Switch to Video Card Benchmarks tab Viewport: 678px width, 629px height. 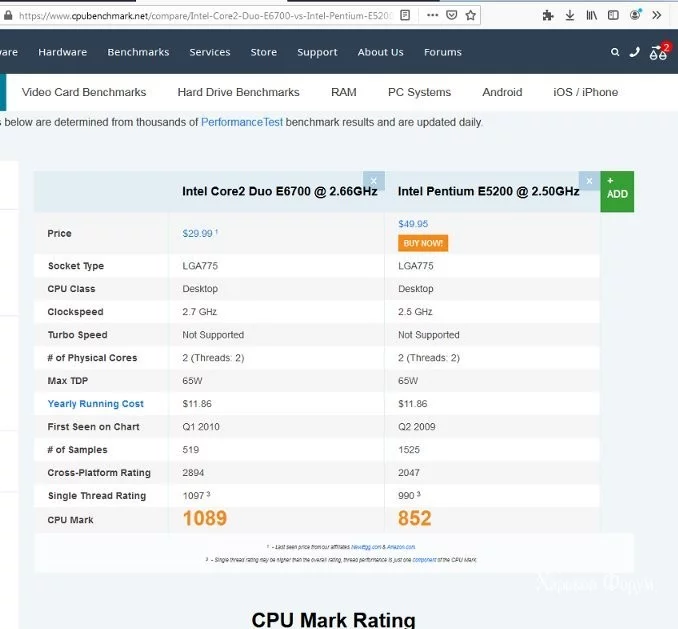(x=84, y=92)
